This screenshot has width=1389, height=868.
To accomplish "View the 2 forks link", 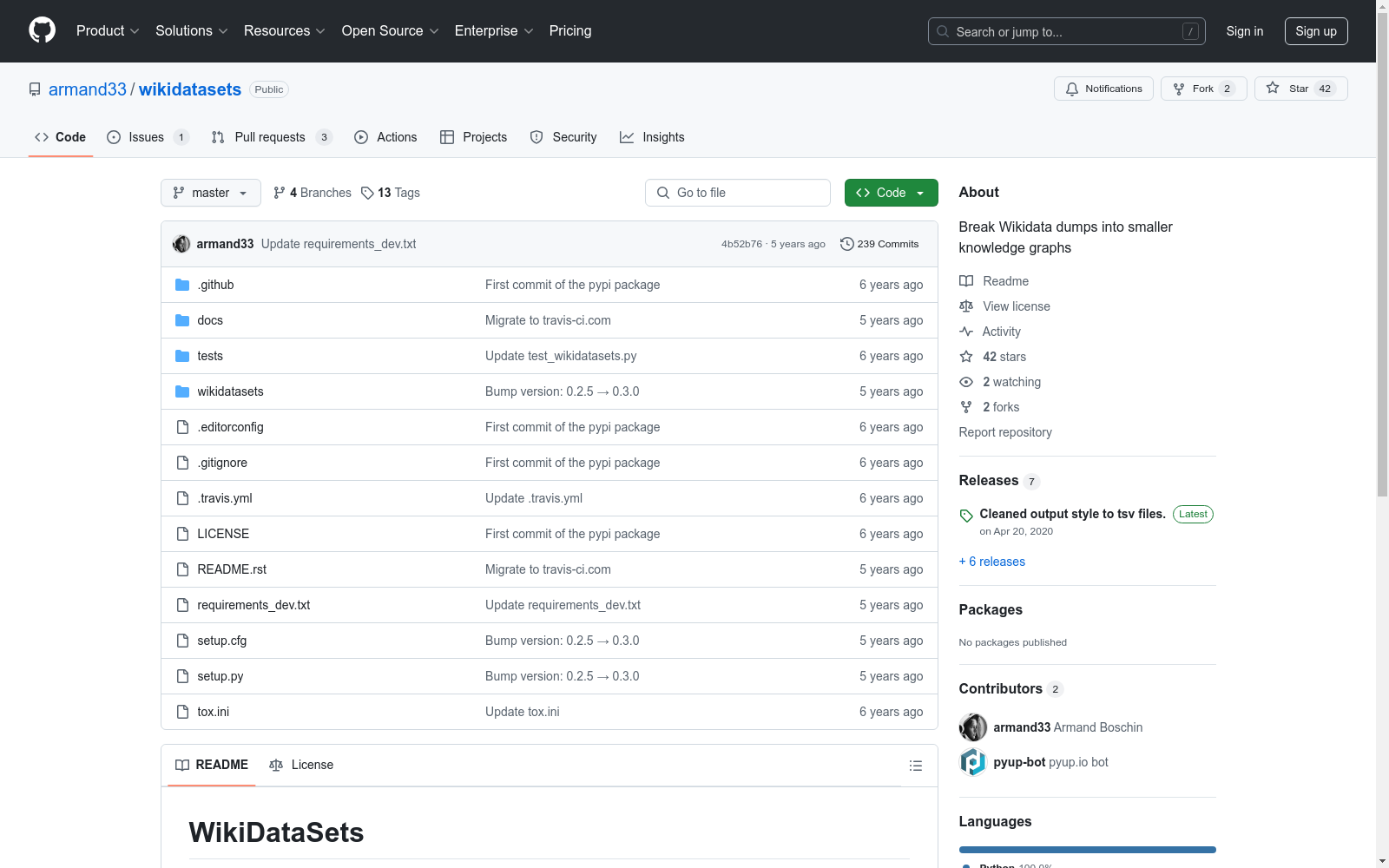I will [x=990, y=407].
